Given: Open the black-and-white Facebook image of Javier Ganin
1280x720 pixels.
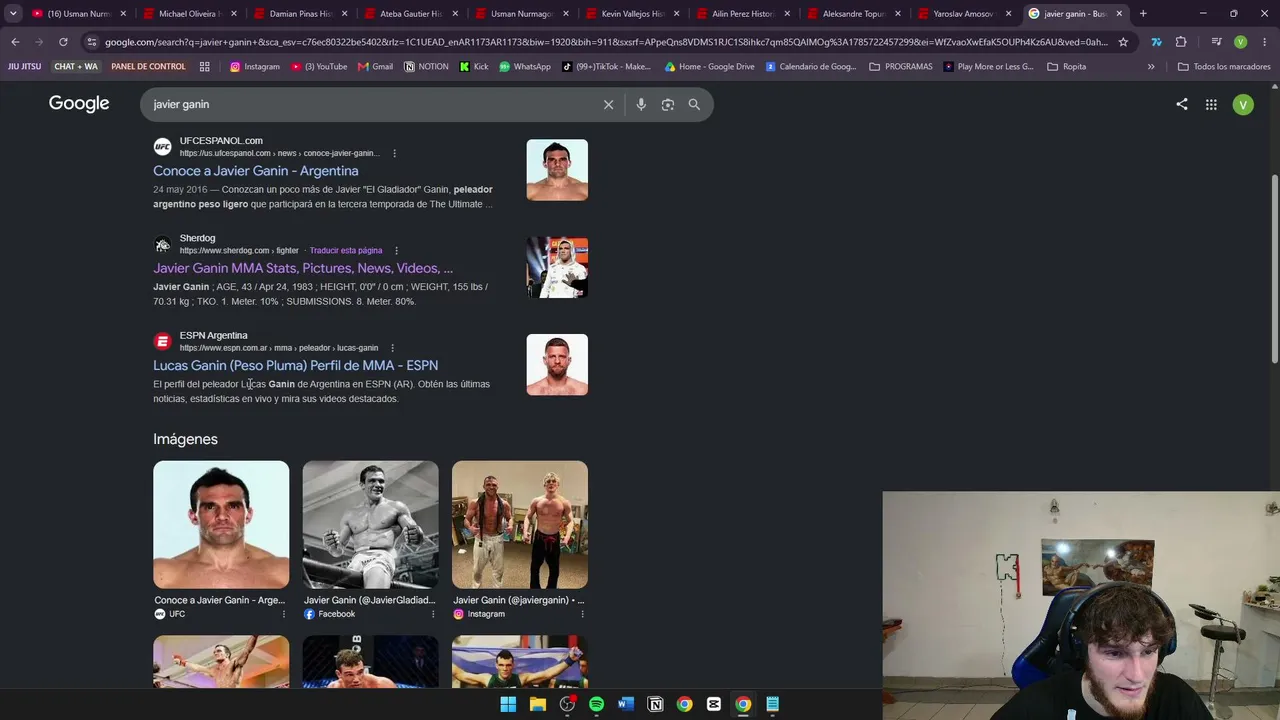Looking at the screenshot, I should (370, 525).
